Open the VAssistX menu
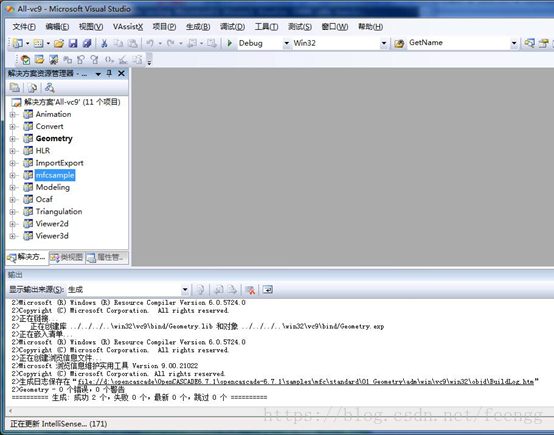Image resolution: width=554 pixels, height=435 pixels. (128, 27)
